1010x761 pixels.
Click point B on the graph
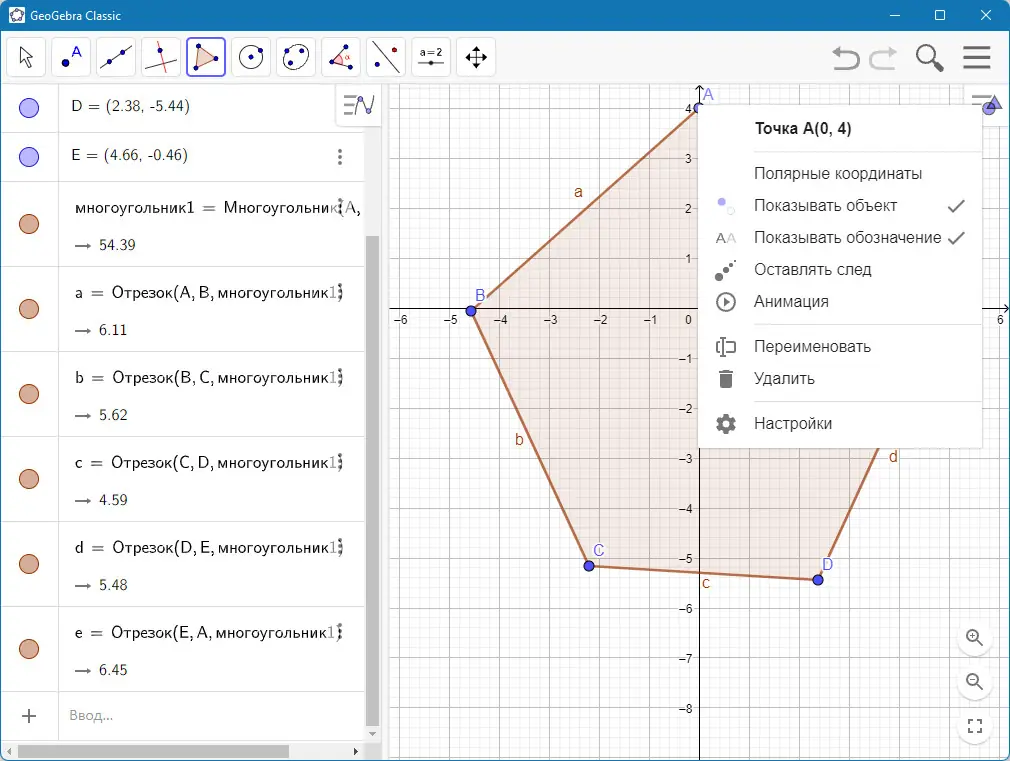(471, 311)
